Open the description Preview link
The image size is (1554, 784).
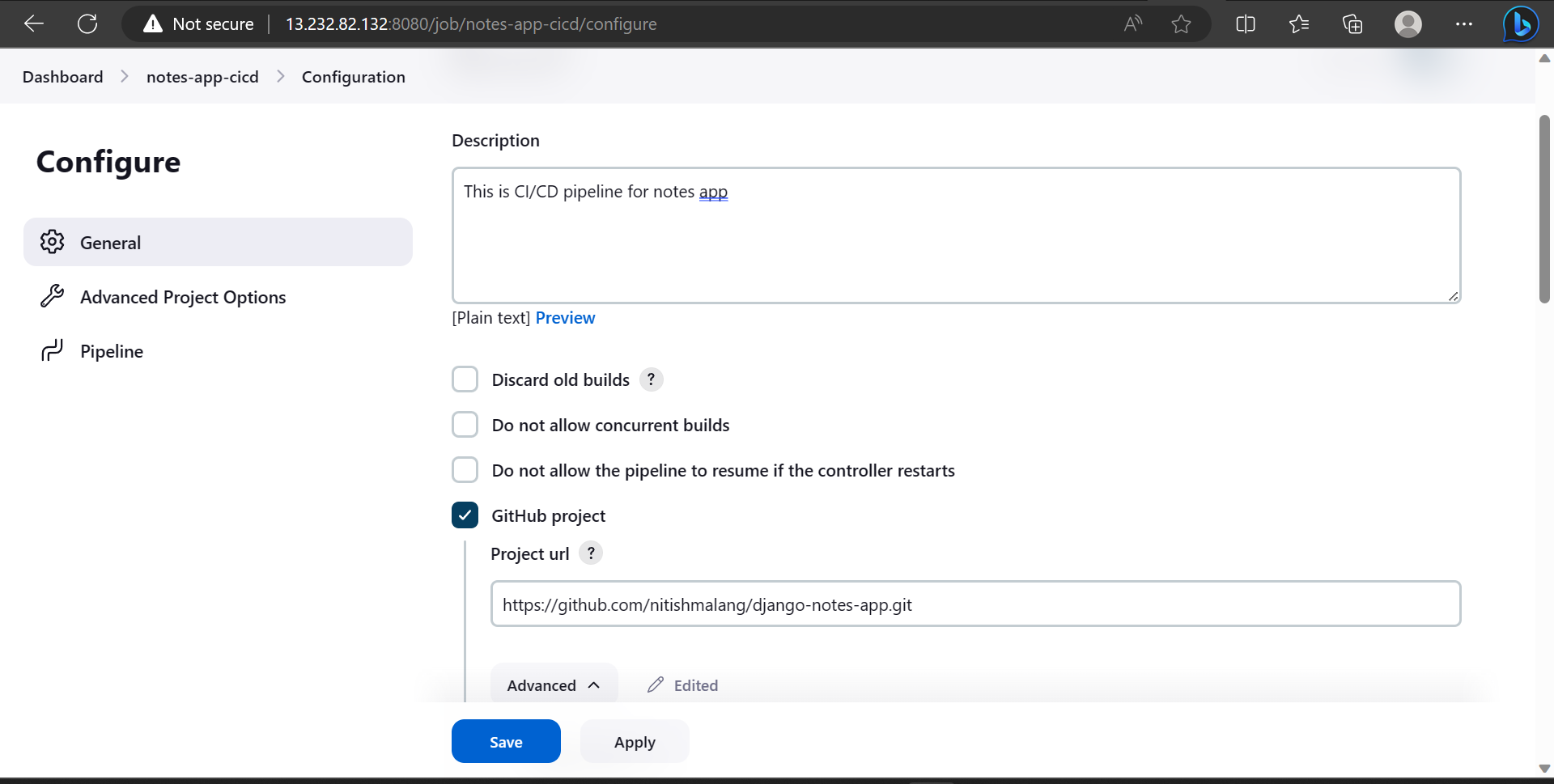(565, 317)
